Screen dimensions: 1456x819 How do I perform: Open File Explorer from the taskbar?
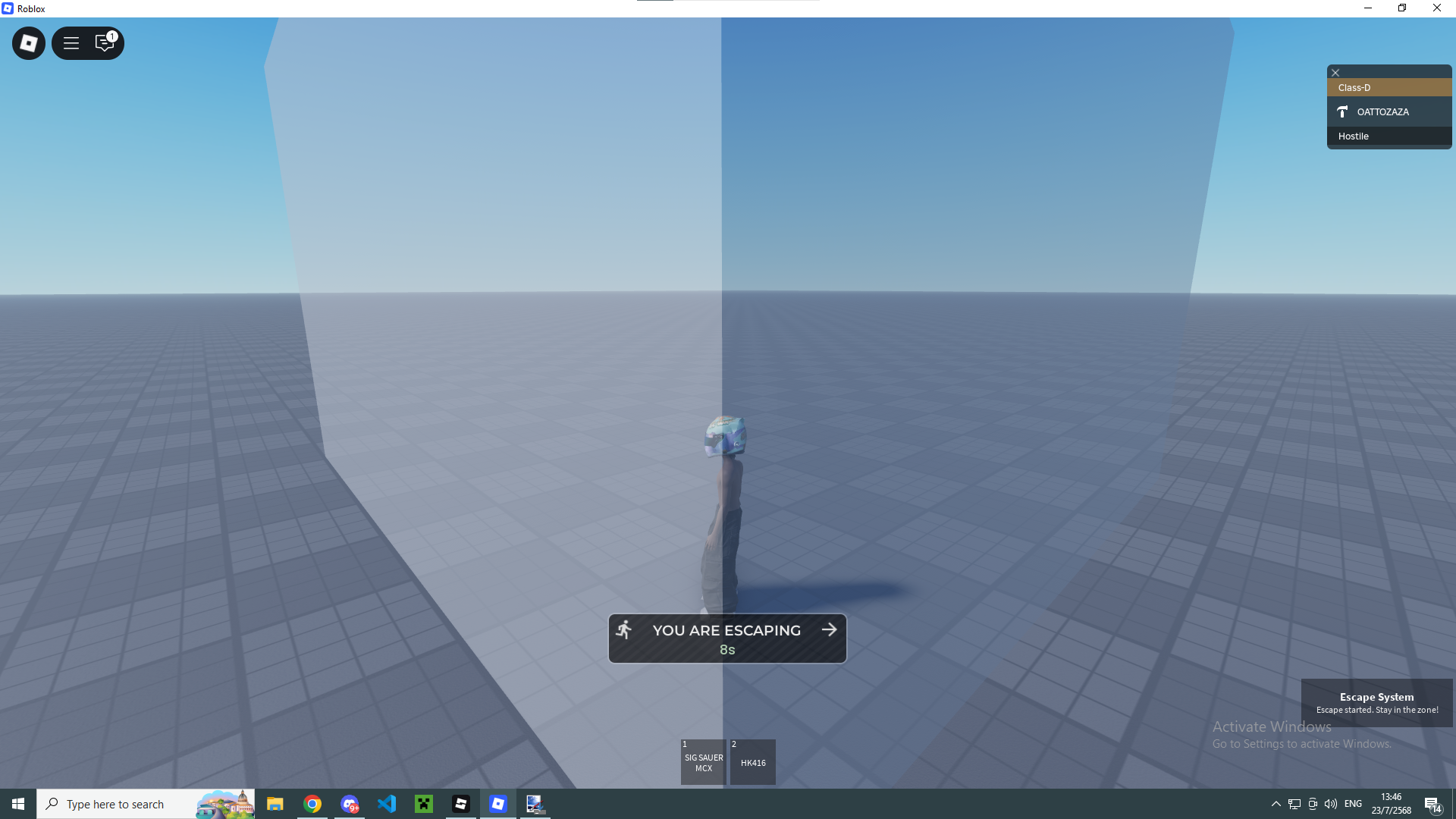pyautogui.click(x=275, y=804)
